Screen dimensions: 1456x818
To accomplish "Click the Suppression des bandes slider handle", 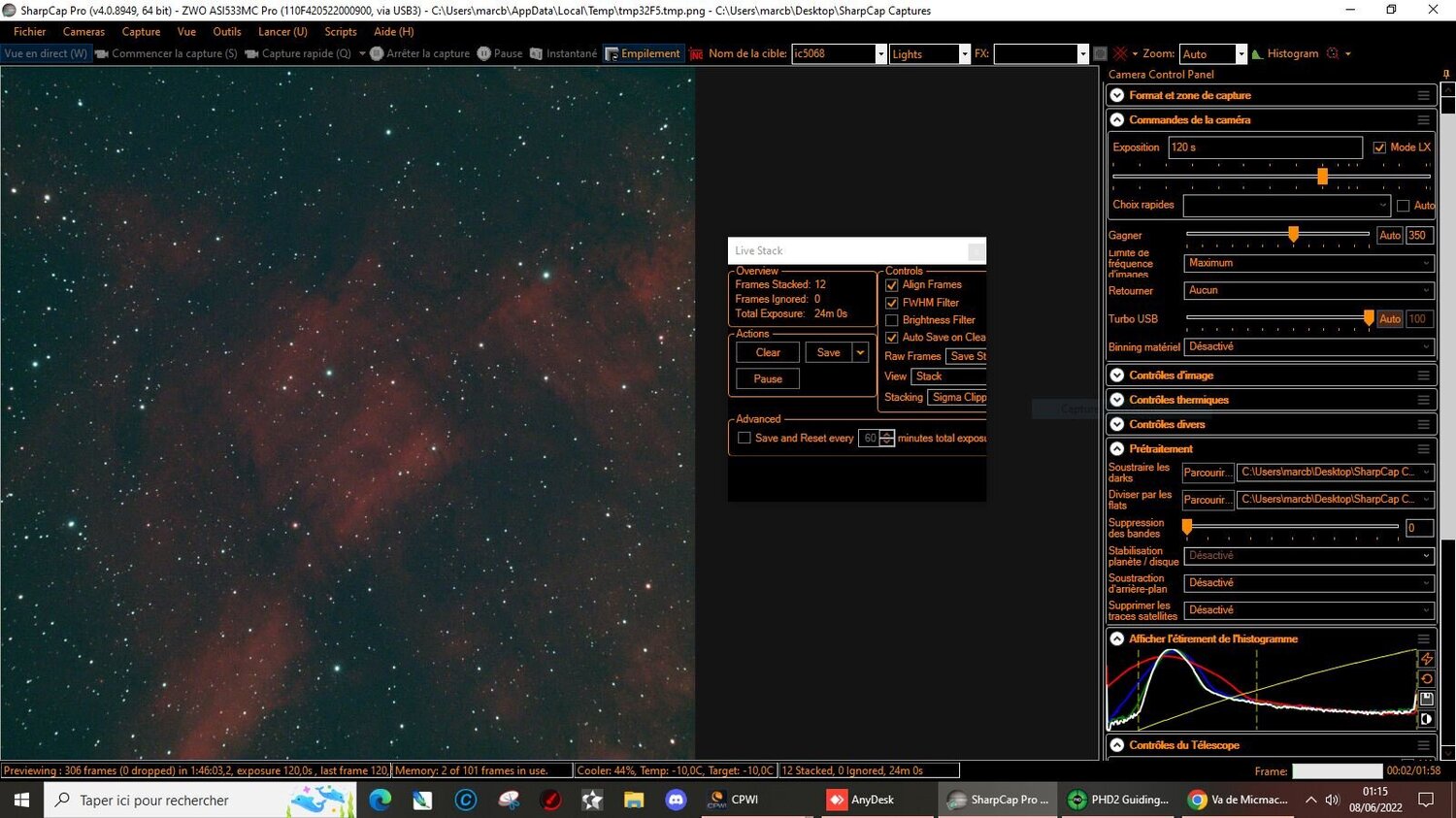I will pyautogui.click(x=1186, y=527).
